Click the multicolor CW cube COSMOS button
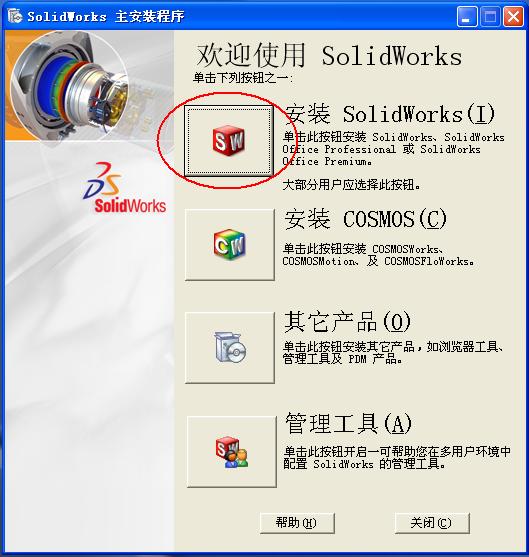The width and height of the screenshot is (529, 557). (230, 244)
